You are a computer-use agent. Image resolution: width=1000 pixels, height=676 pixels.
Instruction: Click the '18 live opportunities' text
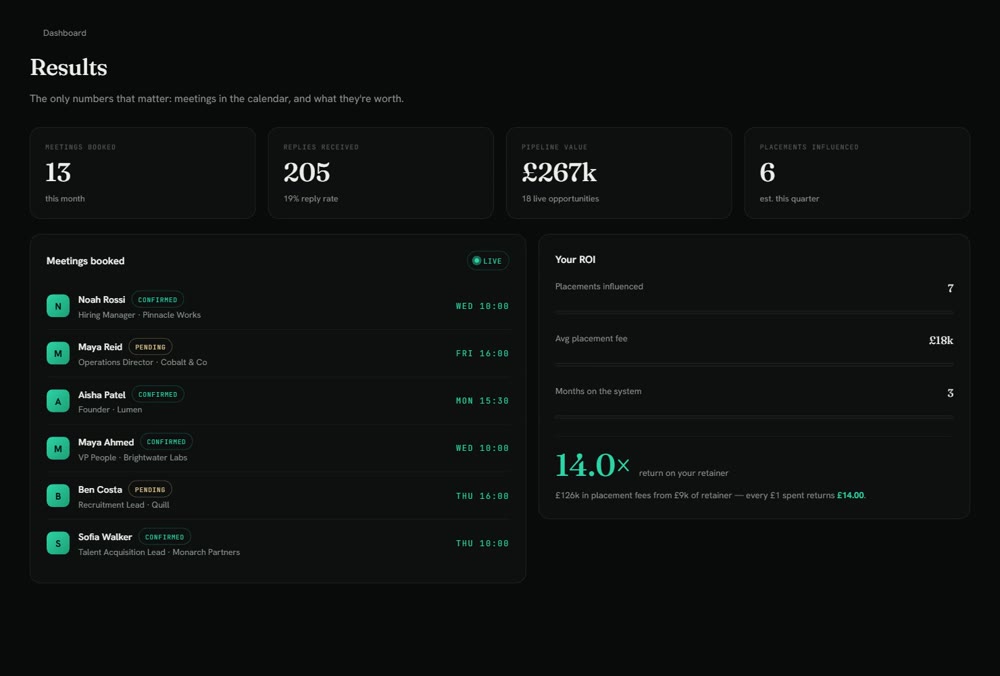click(x=561, y=199)
